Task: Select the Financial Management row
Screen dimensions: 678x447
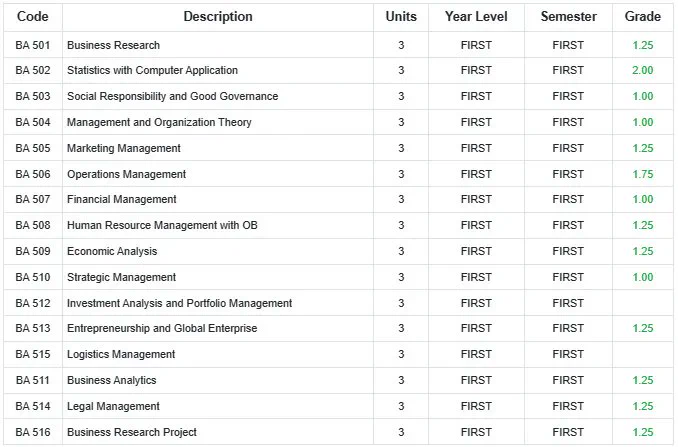Action: [x=338, y=199]
